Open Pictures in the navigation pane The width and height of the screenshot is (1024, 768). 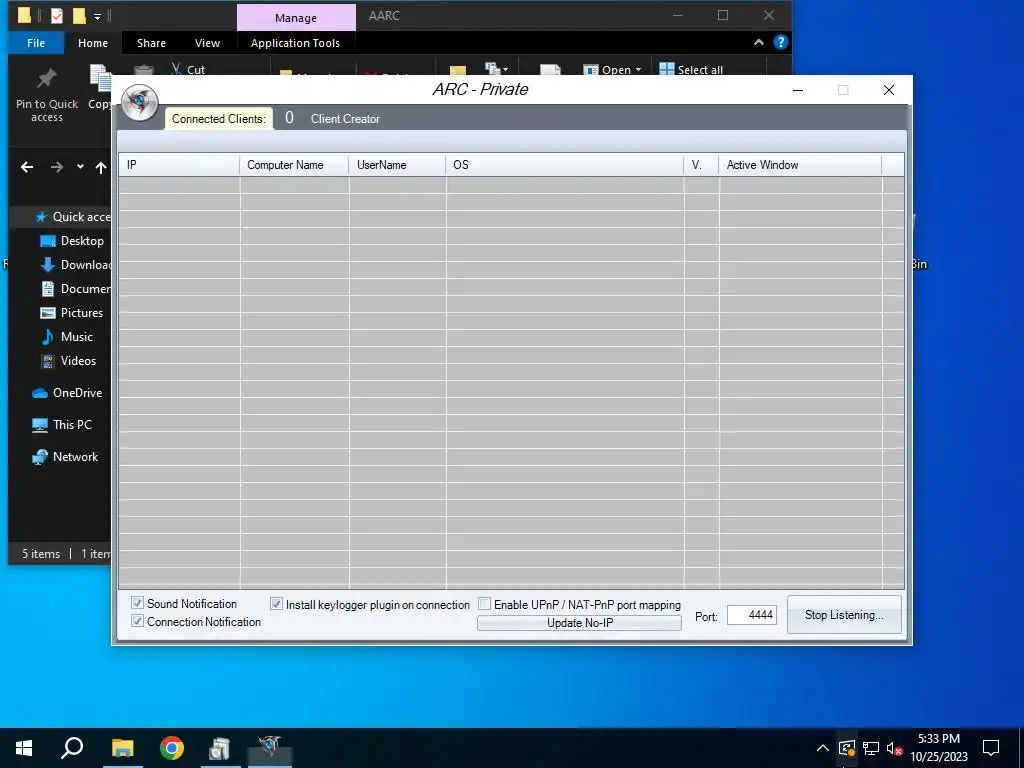point(71,313)
